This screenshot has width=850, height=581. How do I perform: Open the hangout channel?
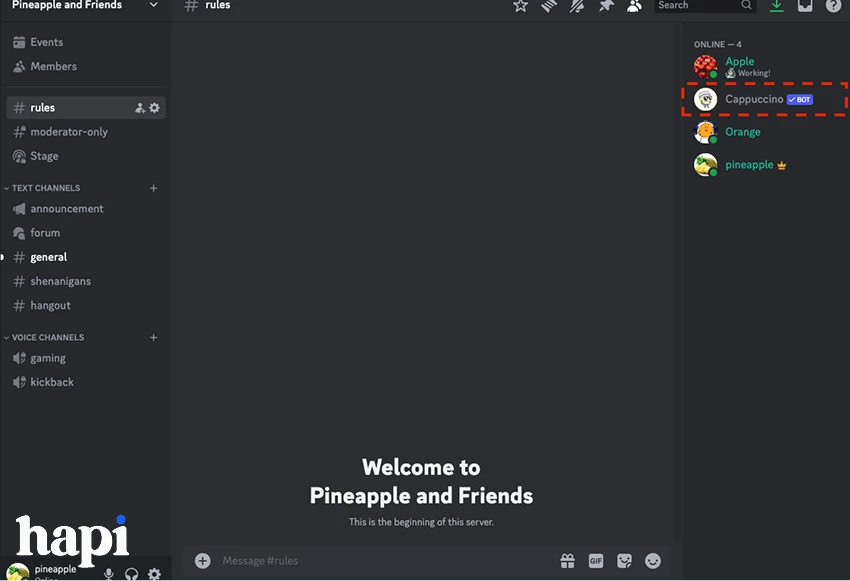click(x=86, y=305)
